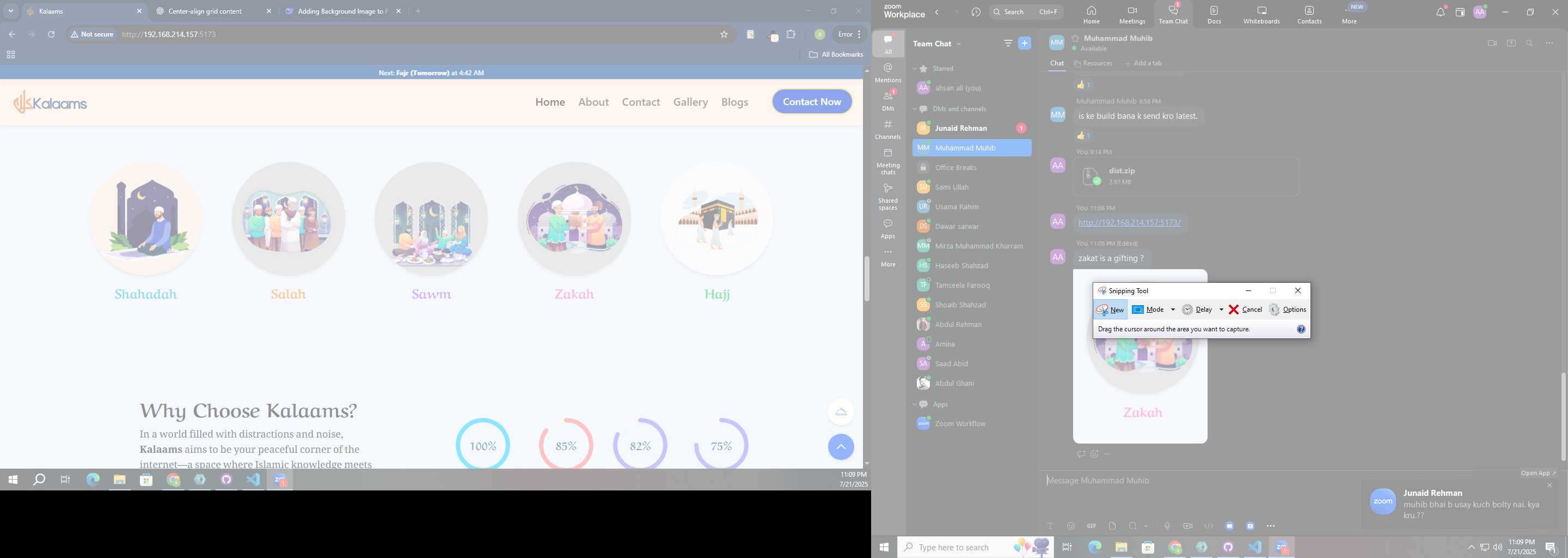Screen dimensions: 1568x558
Task: Open the emoji picker in message toolbar
Action: [1071, 526]
